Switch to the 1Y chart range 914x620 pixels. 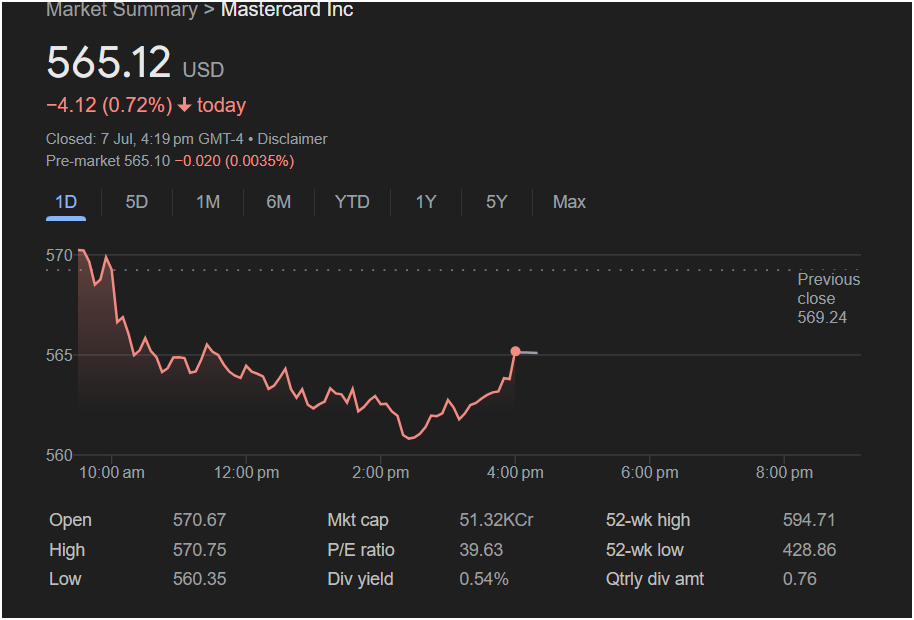(x=426, y=202)
